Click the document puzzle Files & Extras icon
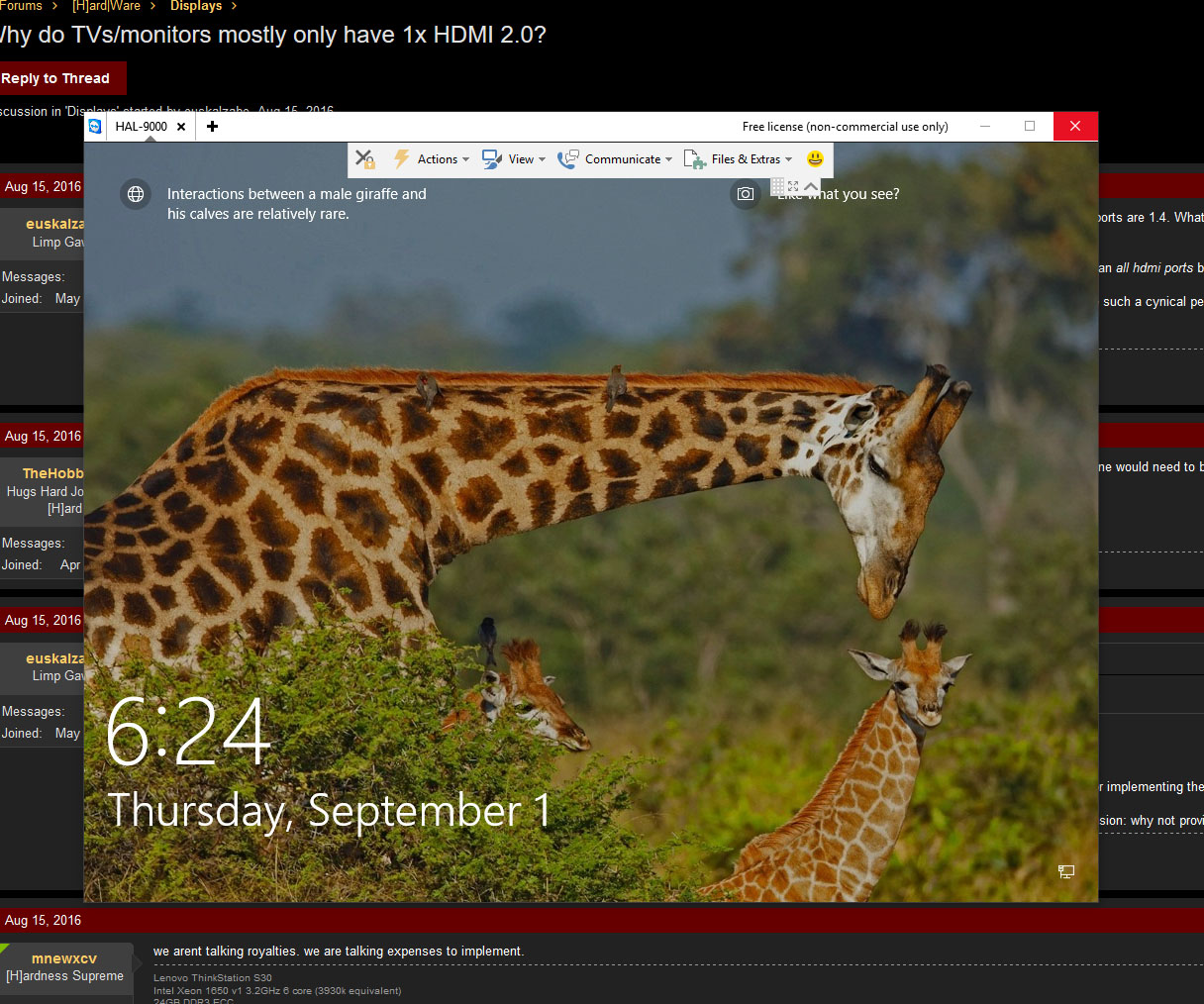 tap(695, 158)
